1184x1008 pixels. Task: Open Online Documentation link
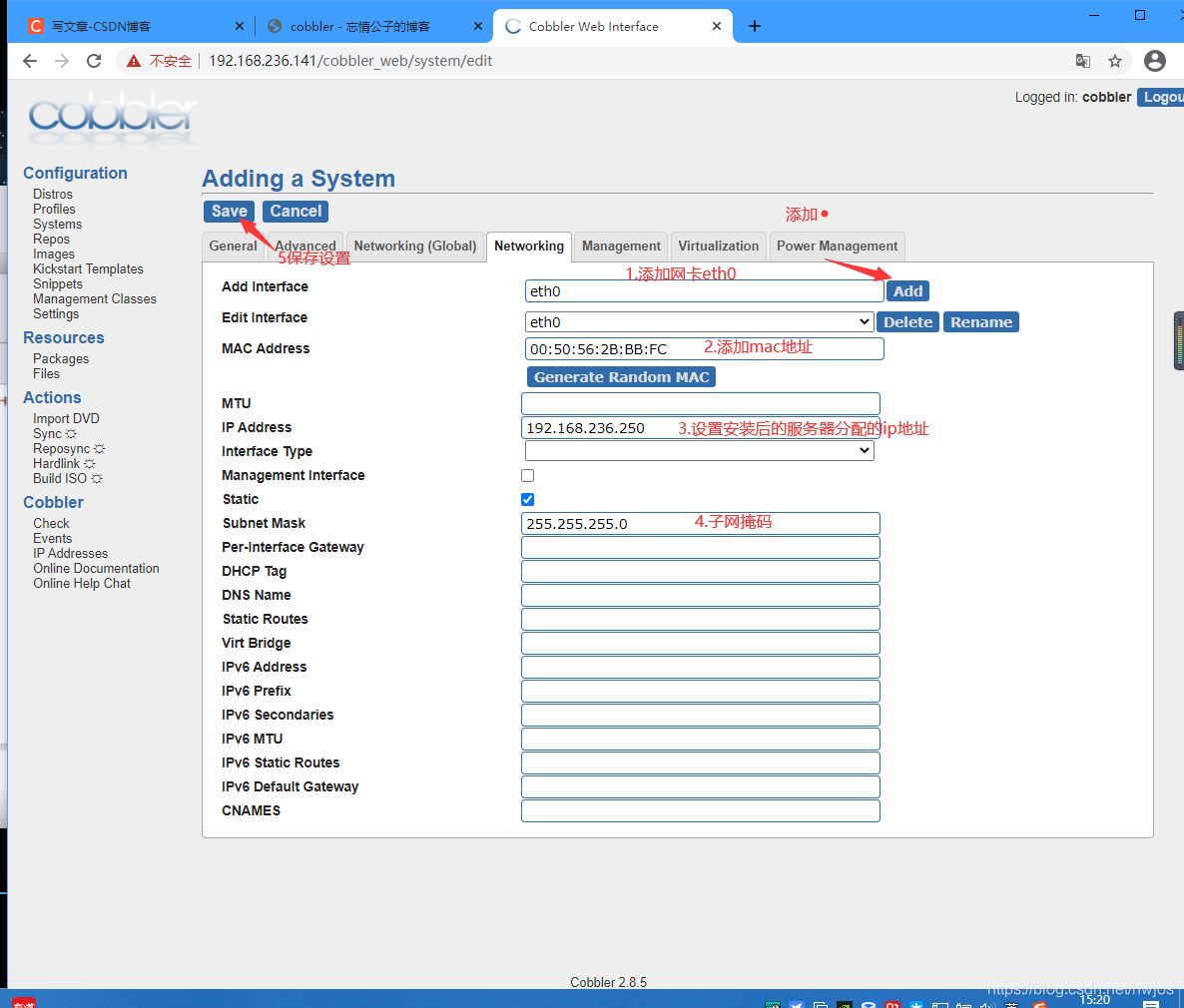96,569
